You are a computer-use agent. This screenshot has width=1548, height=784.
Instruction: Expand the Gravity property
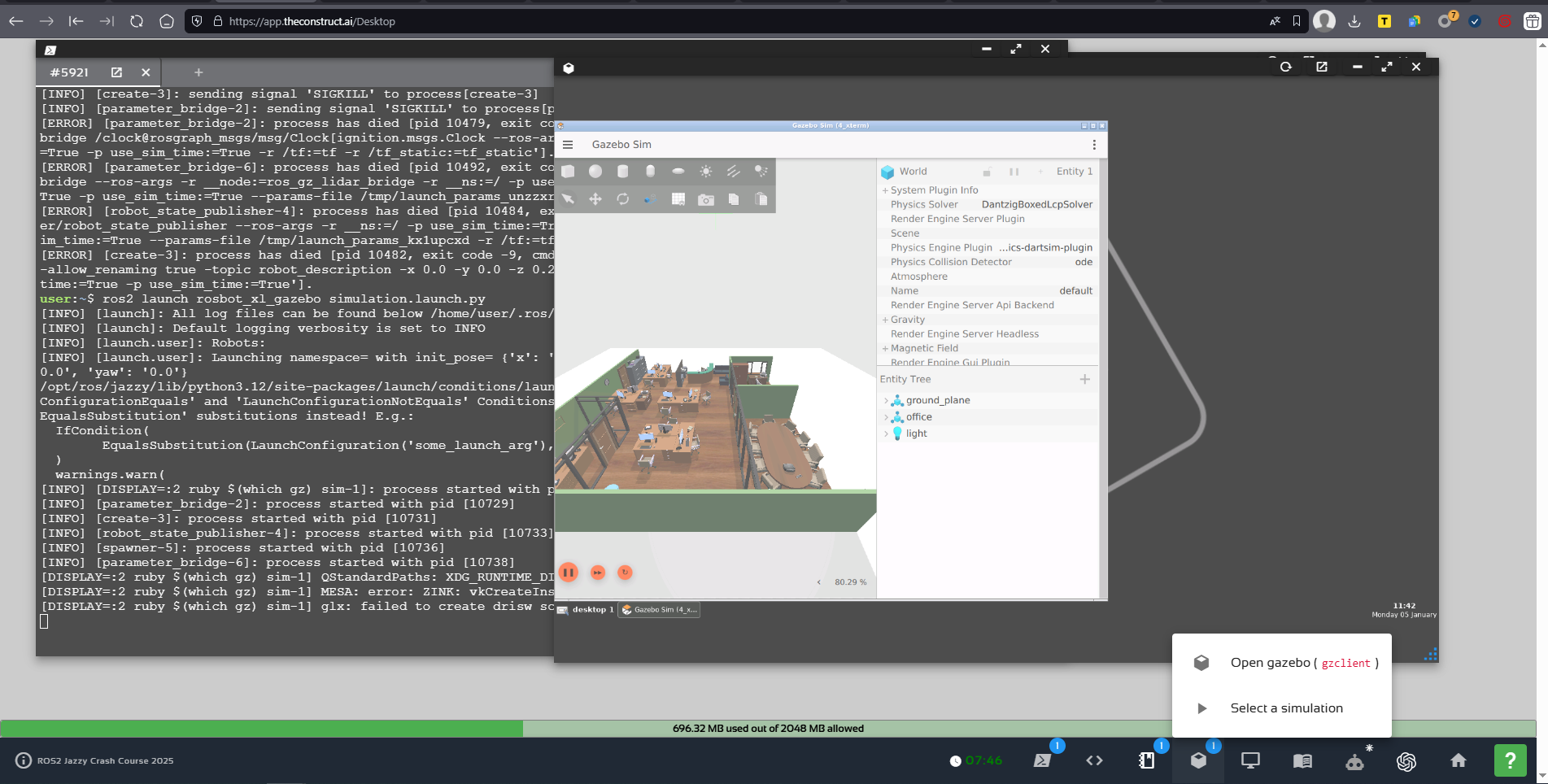coord(885,320)
